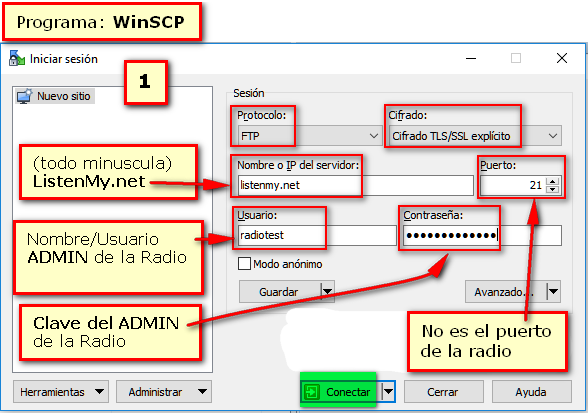Click the Cerrar button
The image size is (588, 413).
tap(443, 392)
